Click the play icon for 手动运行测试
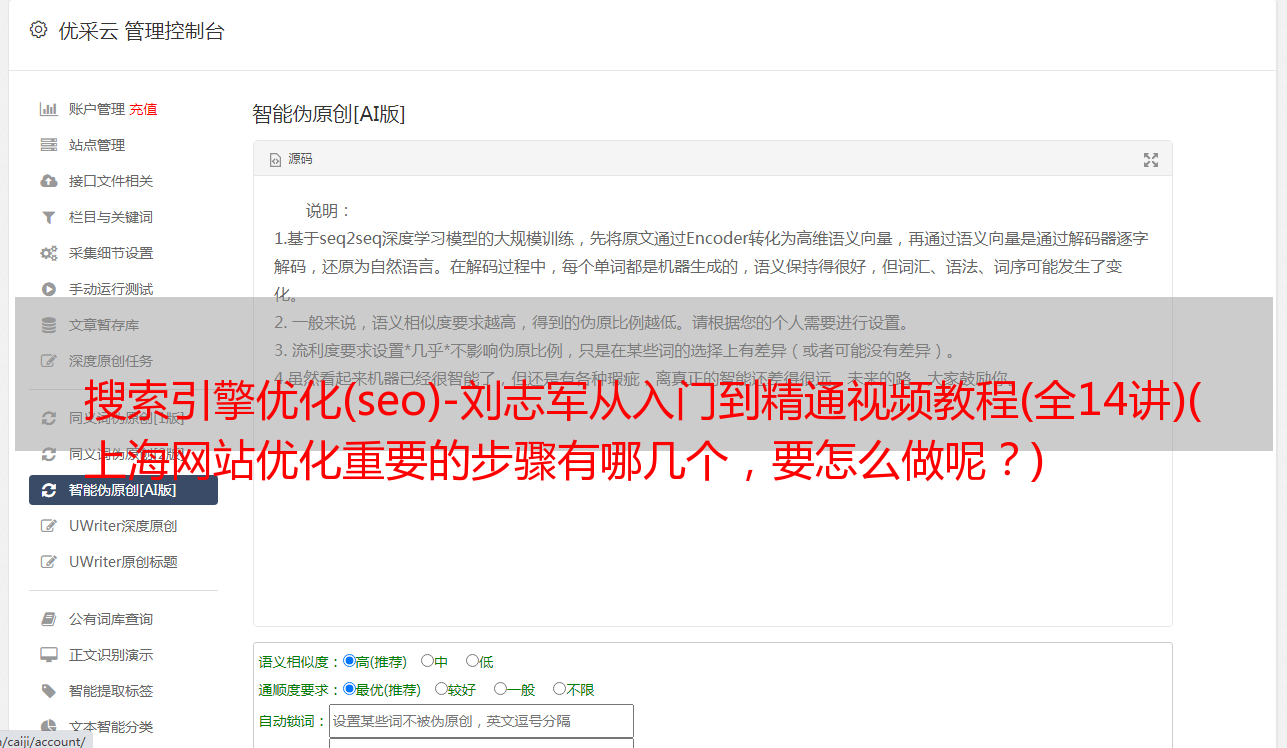 [x=48, y=289]
